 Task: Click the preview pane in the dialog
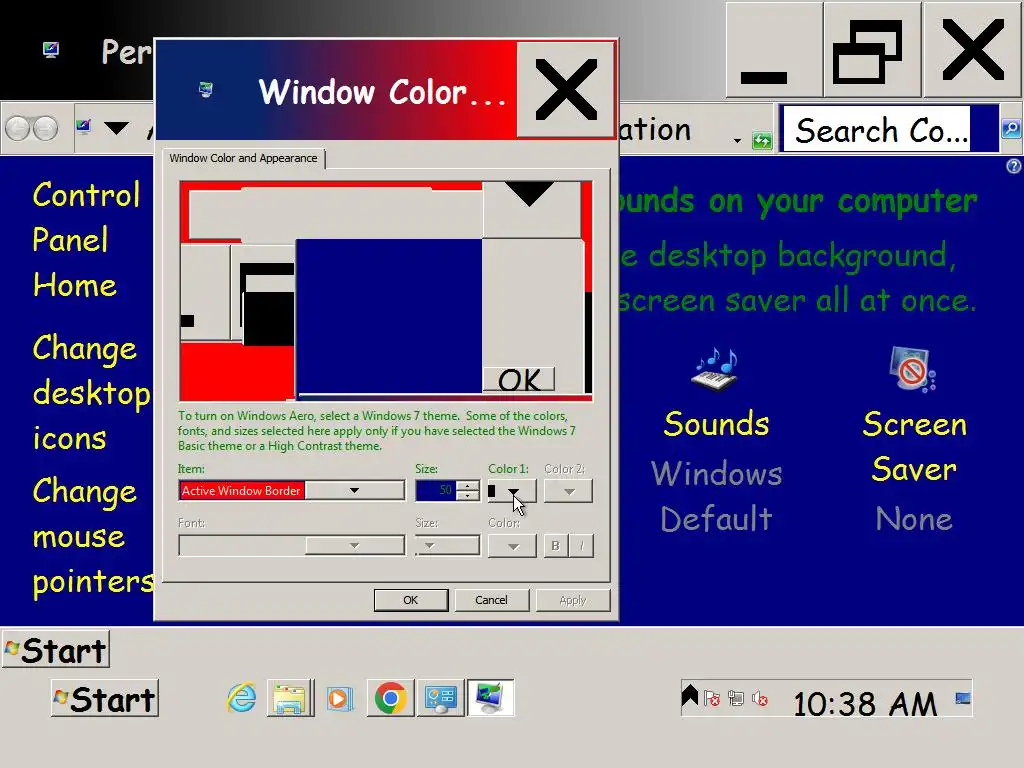386,291
